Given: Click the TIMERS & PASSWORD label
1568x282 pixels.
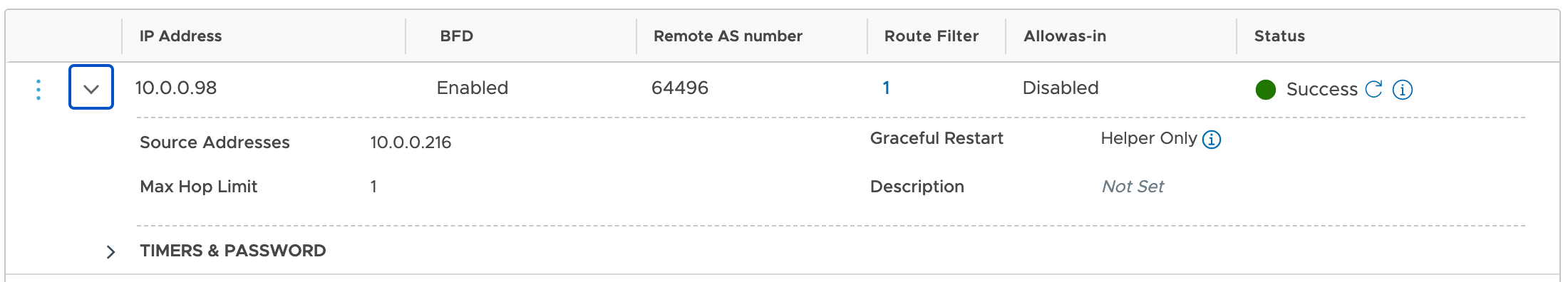Looking at the screenshot, I should point(233,251).
